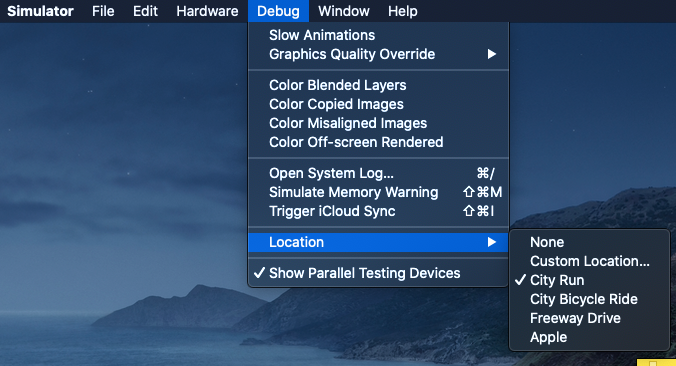Open the Window menu
This screenshot has height=366, width=676.
(x=344, y=11)
